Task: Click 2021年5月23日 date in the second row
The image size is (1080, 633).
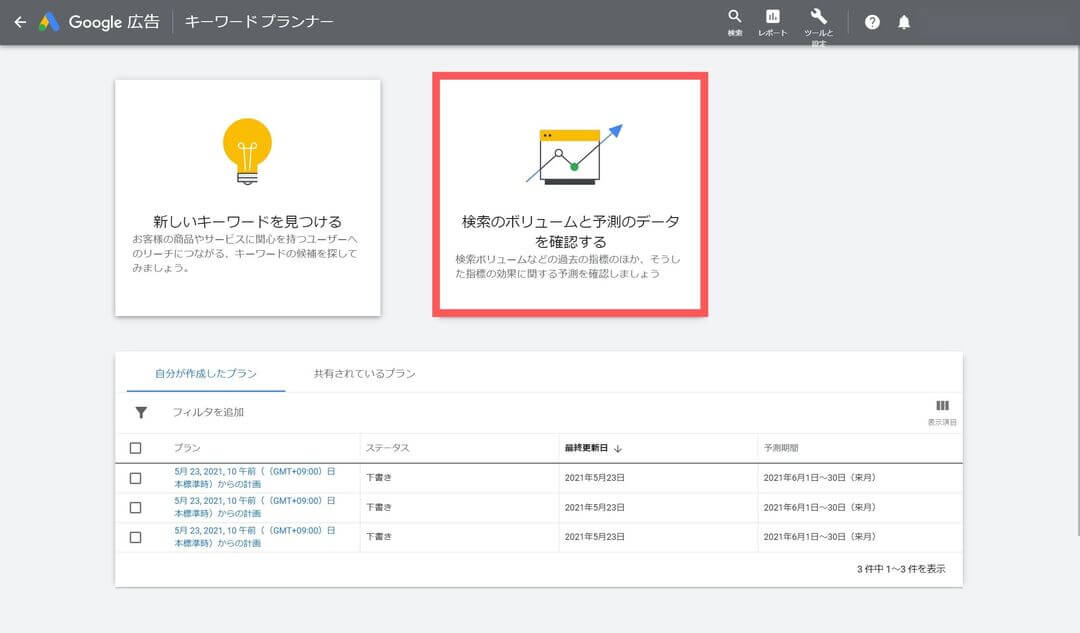Action: (594, 507)
